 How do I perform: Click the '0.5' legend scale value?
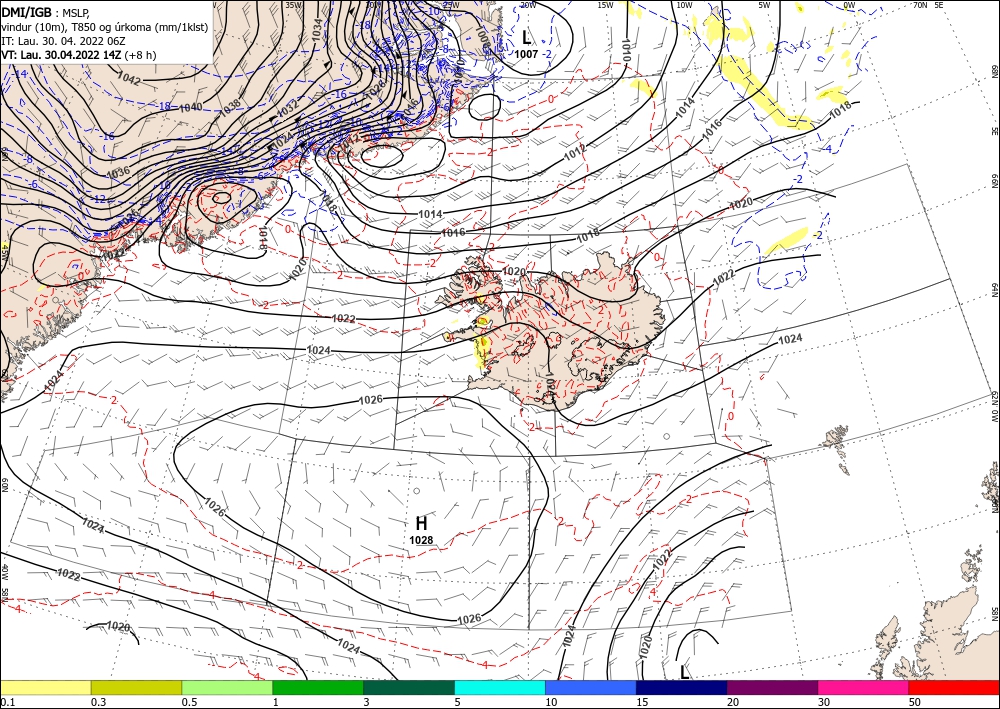click(189, 701)
